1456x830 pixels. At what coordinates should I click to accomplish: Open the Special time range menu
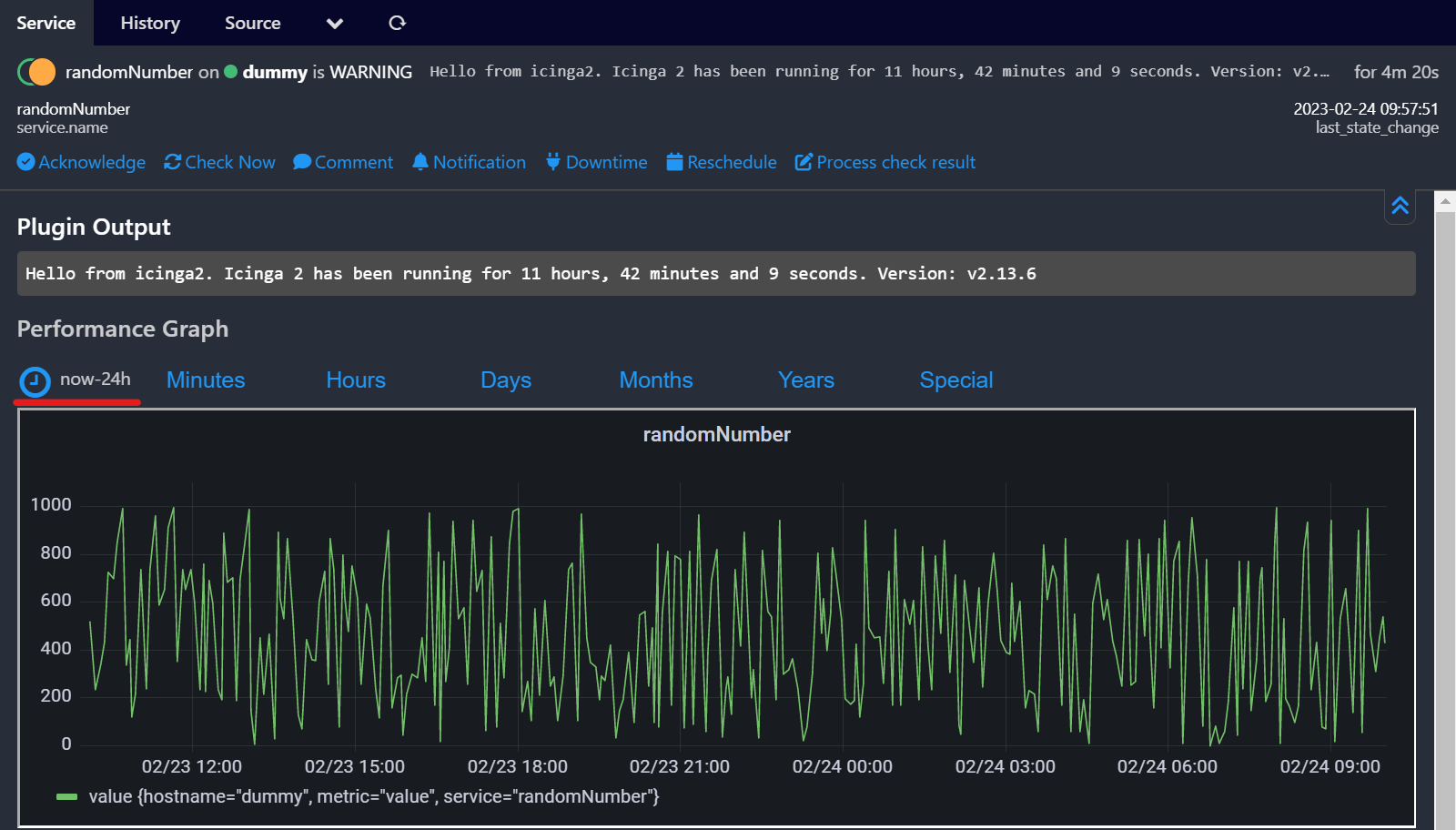(956, 380)
